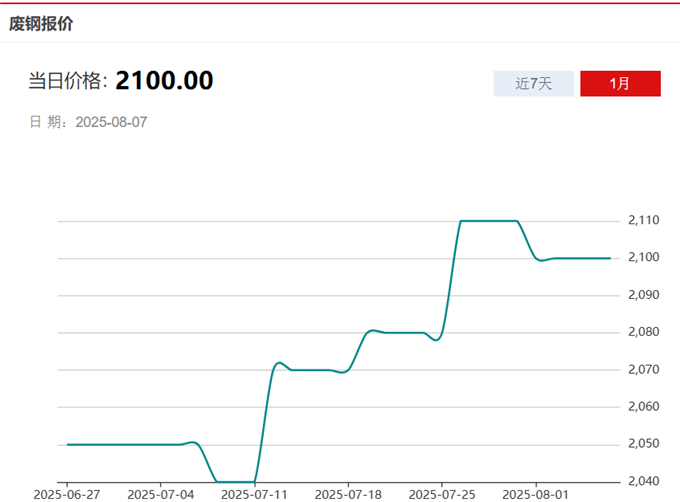Select the red 1月 tab
680x502 pixels.
coord(620,84)
